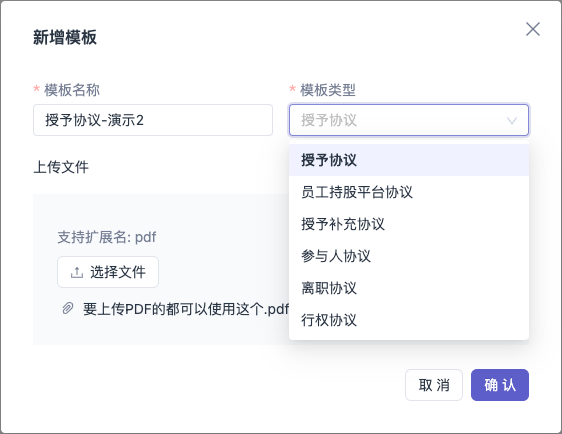Click the upload arrow icon in 选择文件
The width and height of the screenshot is (562, 434).
(x=77, y=272)
